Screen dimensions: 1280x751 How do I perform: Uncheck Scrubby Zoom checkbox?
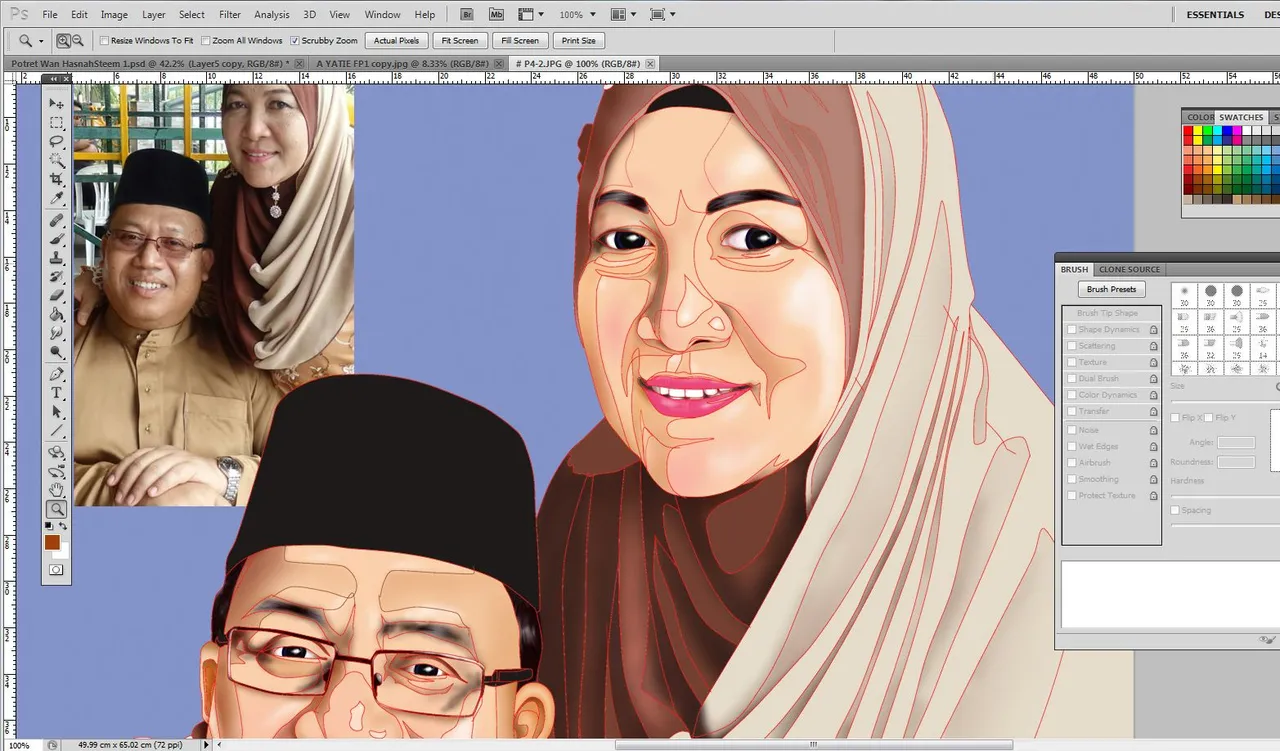(x=295, y=41)
